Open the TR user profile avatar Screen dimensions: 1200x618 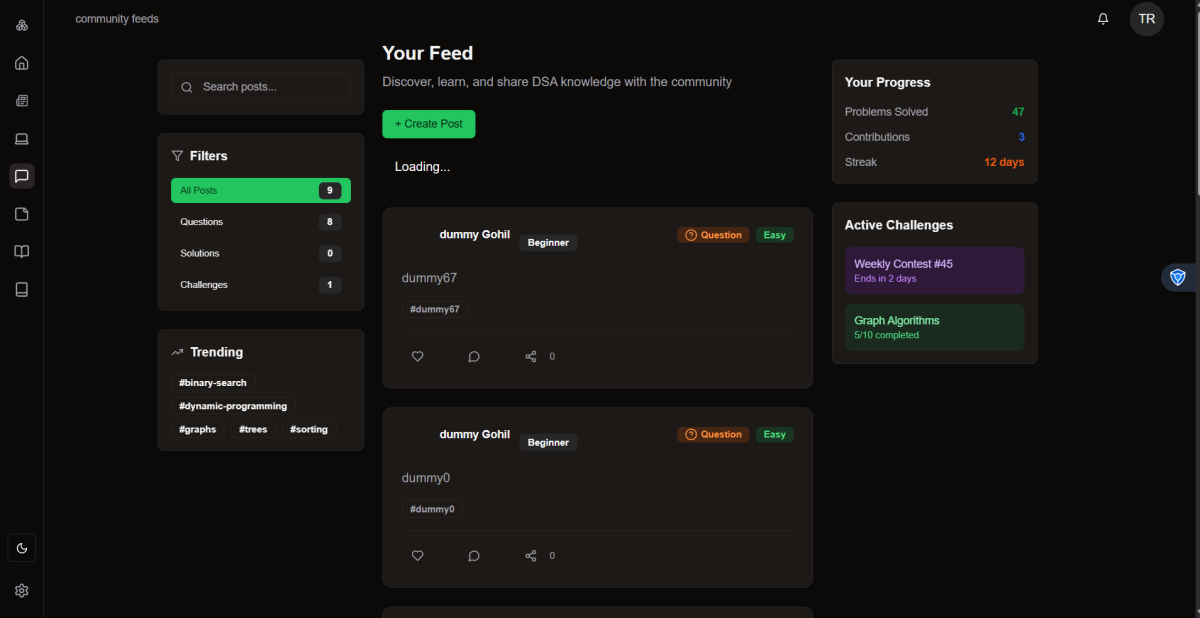[1146, 19]
